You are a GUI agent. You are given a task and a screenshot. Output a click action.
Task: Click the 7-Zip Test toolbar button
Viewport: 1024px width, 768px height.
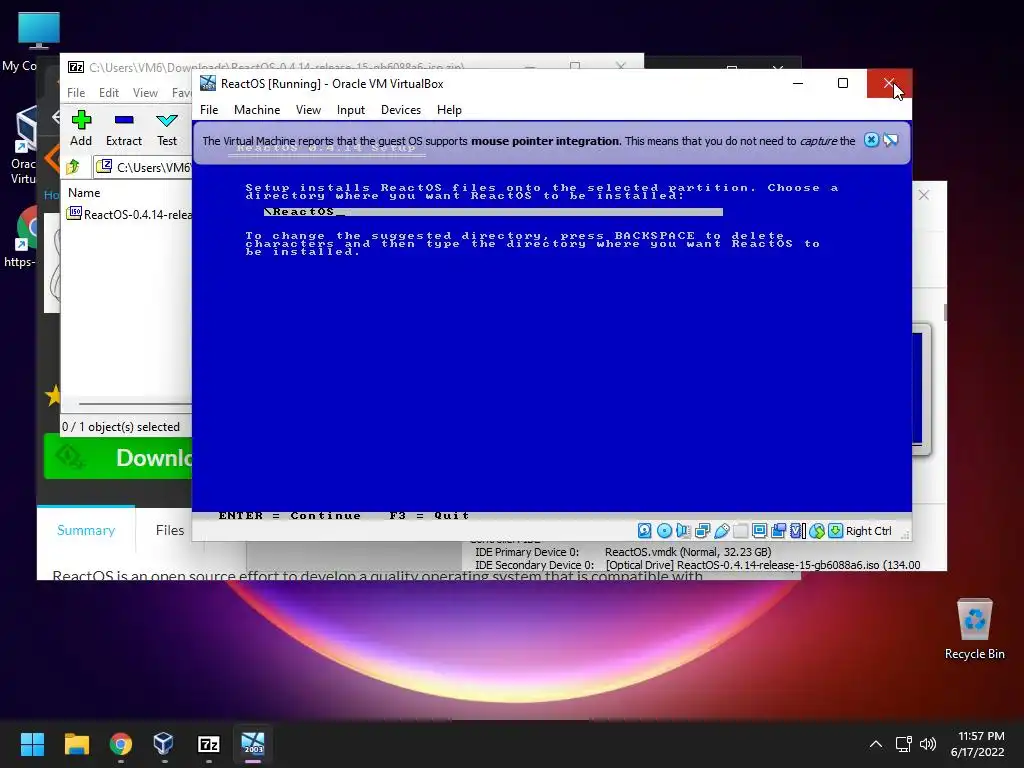point(167,128)
